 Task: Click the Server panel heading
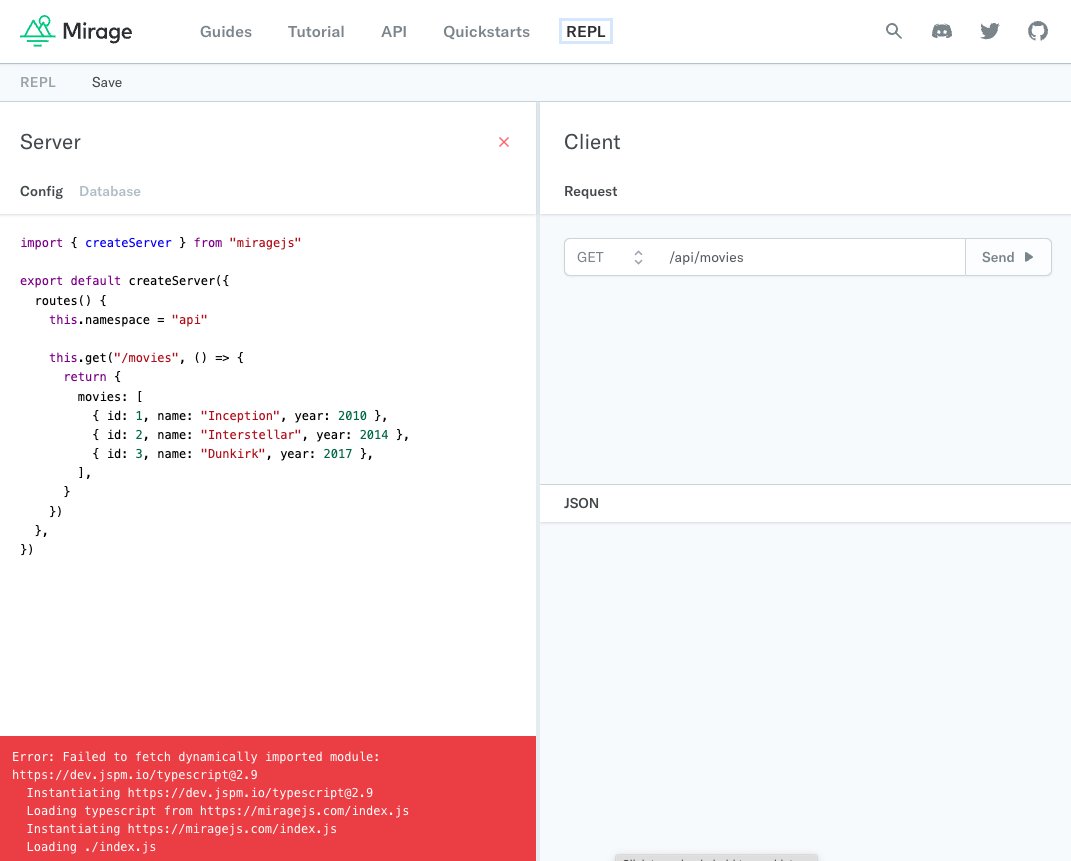tap(51, 142)
